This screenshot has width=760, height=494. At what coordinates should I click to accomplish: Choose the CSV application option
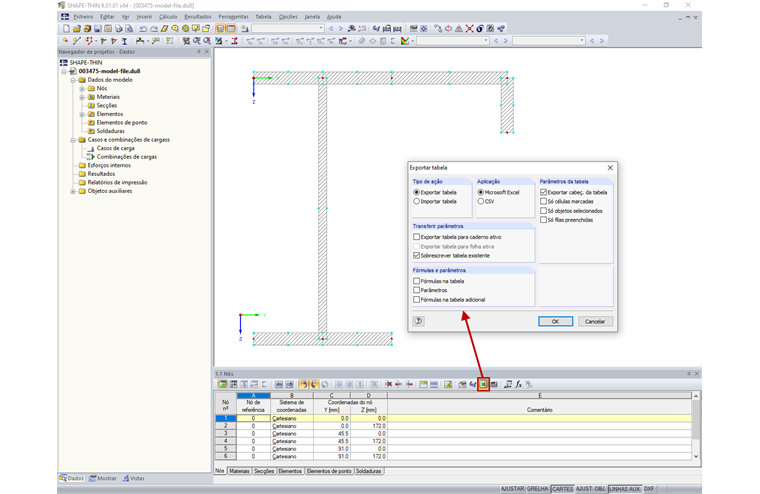(480, 201)
